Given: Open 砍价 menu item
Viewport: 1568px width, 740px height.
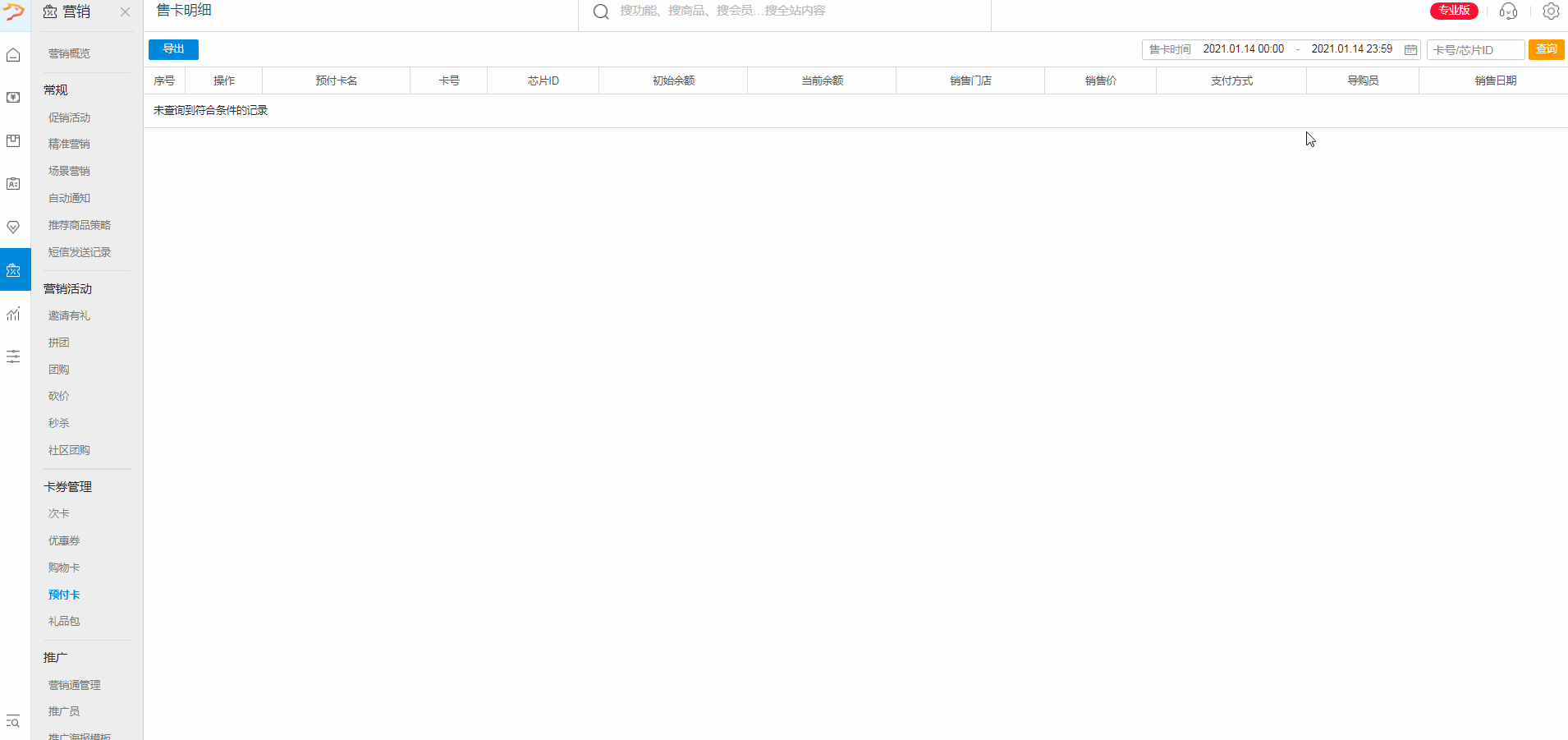Looking at the screenshot, I should [58, 396].
